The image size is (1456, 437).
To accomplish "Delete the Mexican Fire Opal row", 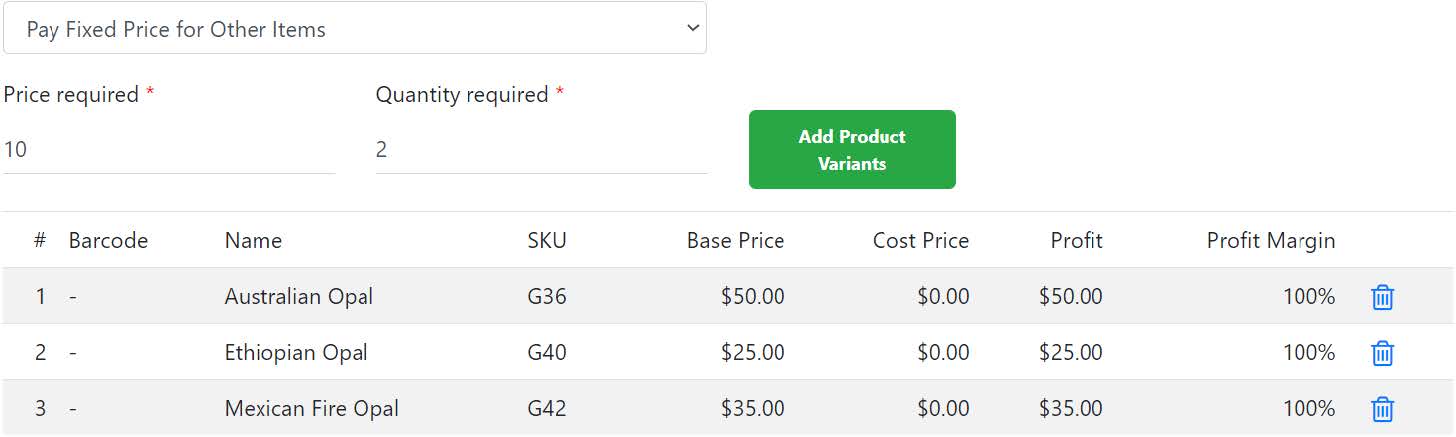I will pyautogui.click(x=1382, y=409).
